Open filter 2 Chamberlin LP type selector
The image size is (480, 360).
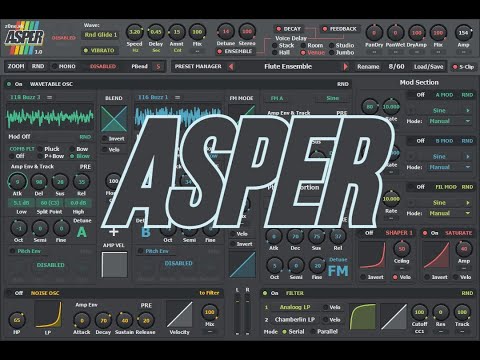pos(295,319)
